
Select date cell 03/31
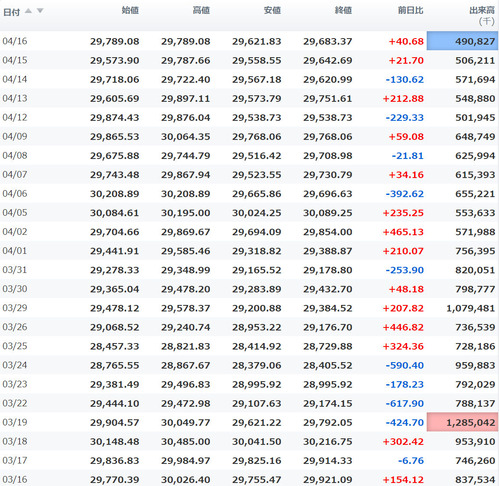pos(15,270)
